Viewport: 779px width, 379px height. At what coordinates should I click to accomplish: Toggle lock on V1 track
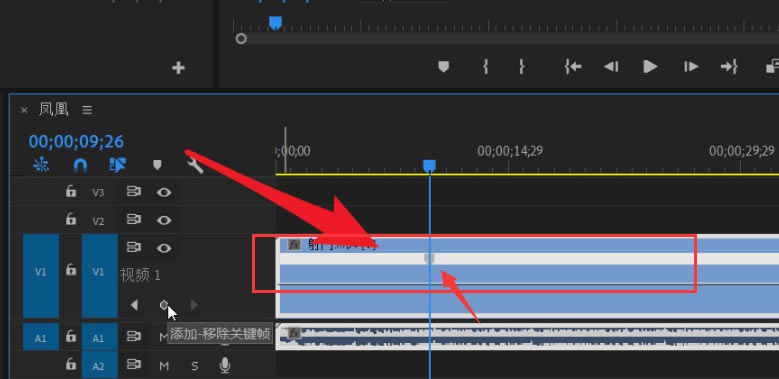coord(71,269)
